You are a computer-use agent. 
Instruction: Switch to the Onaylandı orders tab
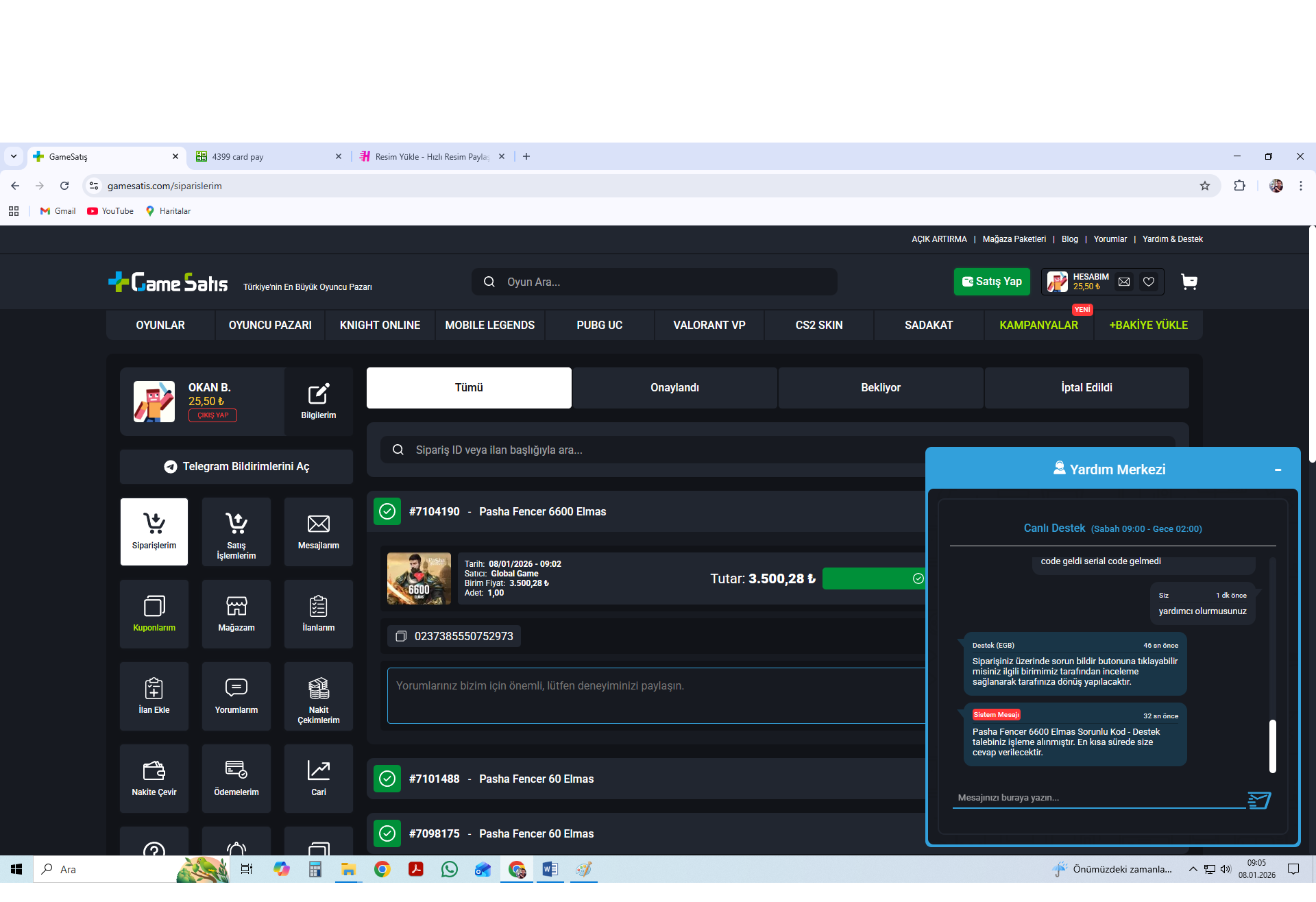coord(675,388)
